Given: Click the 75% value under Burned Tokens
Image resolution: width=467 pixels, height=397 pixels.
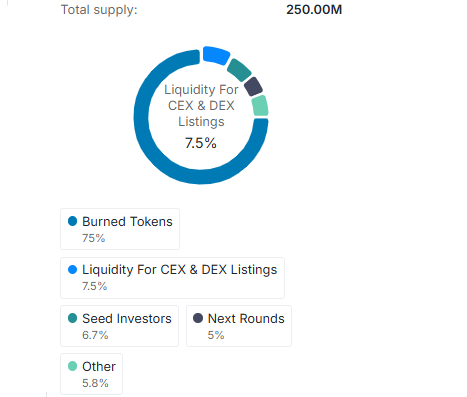Looking at the screenshot, I should pos(94,238).
